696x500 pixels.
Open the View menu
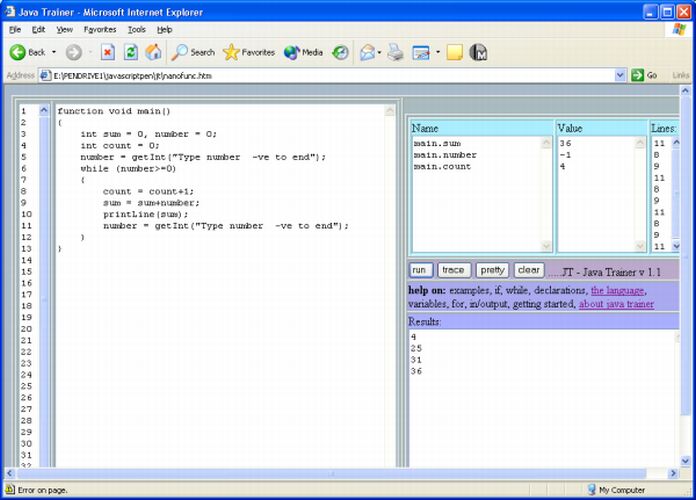tap(64, 30)
